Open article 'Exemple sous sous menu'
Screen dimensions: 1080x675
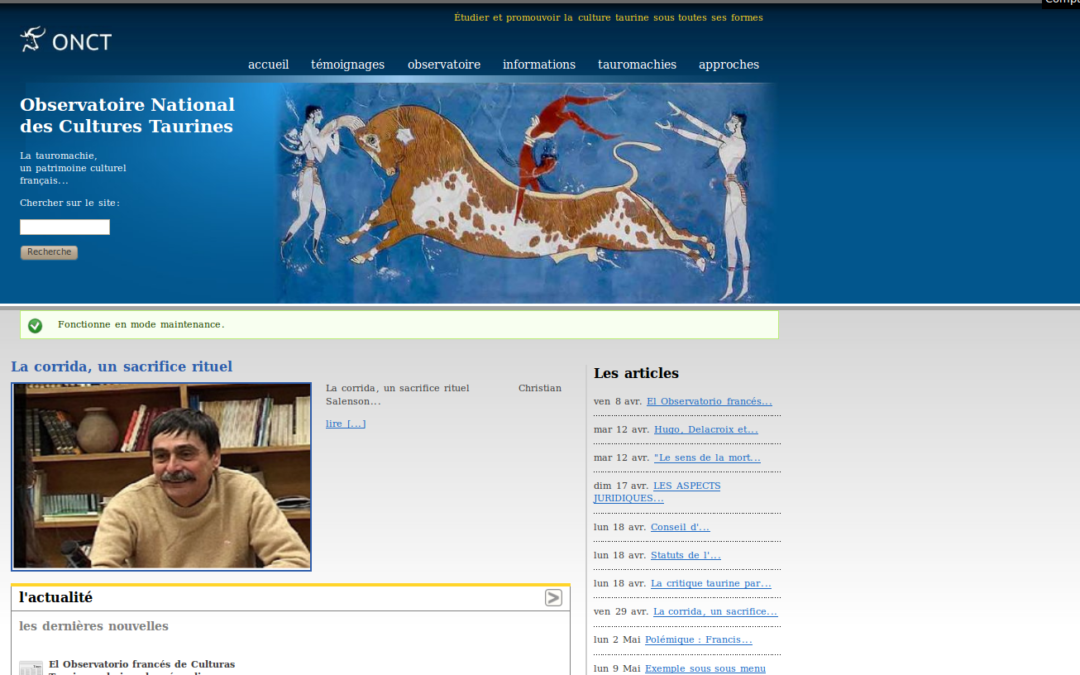pyautogui.click(x=705, y=668)
